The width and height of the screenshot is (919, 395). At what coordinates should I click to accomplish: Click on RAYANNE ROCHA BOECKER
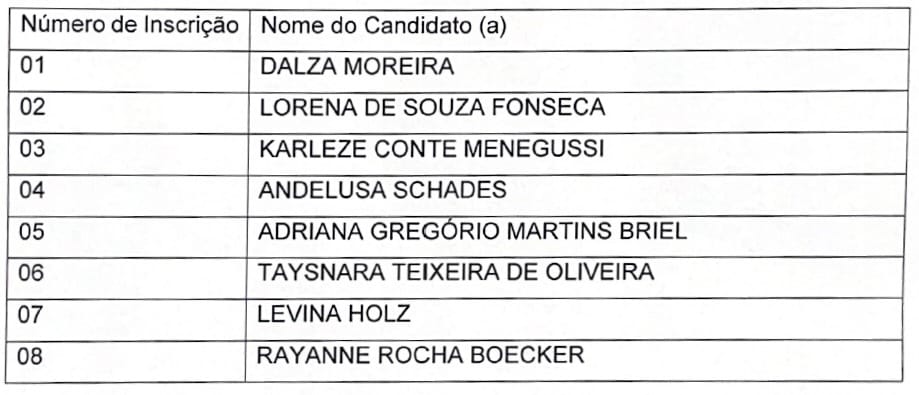pyautogui.click(x=421, y=355)
